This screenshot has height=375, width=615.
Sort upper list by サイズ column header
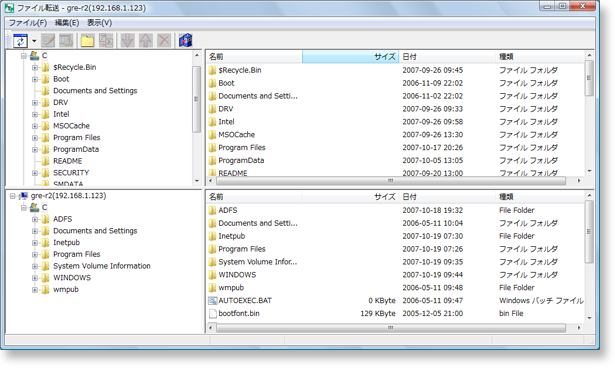tap(350, 57)
